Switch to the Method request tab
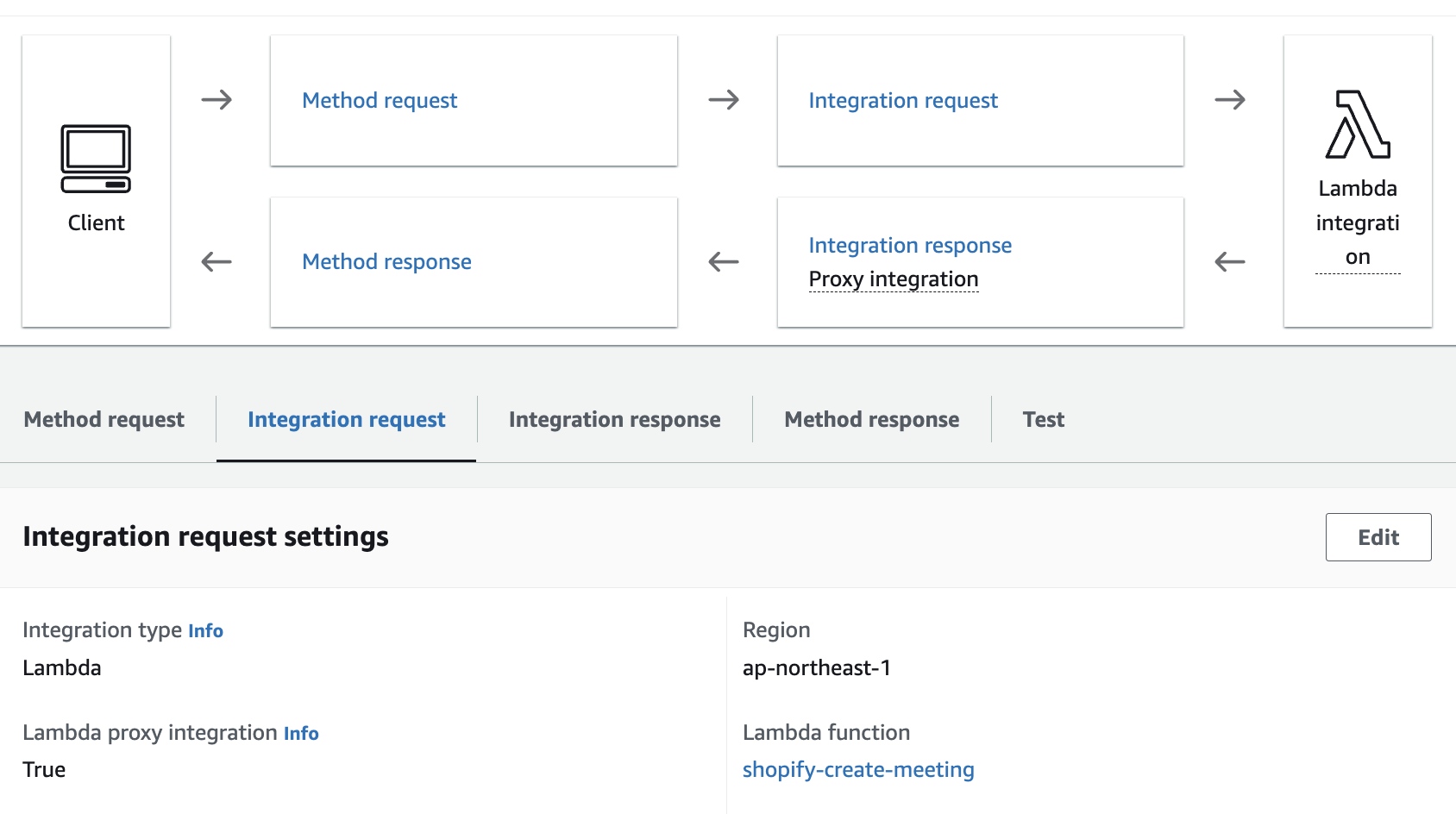Screen dimensions: 1456x814 click(104, 420)
